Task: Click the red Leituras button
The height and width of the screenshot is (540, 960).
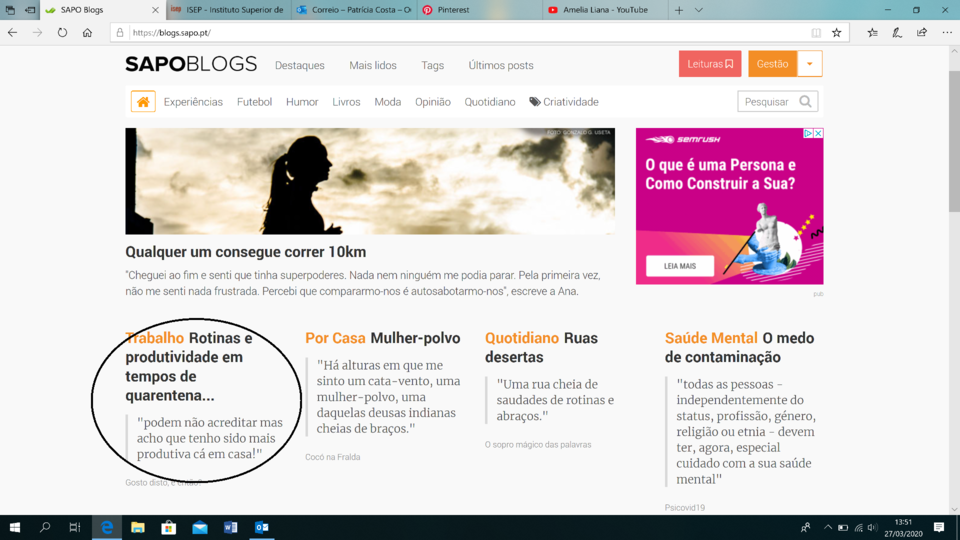Action: [x=709, y=64]
